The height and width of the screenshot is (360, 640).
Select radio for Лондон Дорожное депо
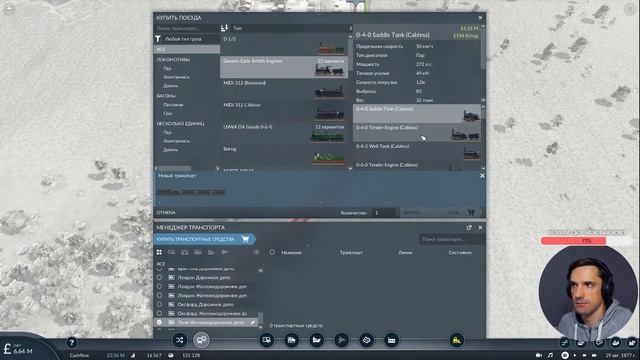(159, 278)
